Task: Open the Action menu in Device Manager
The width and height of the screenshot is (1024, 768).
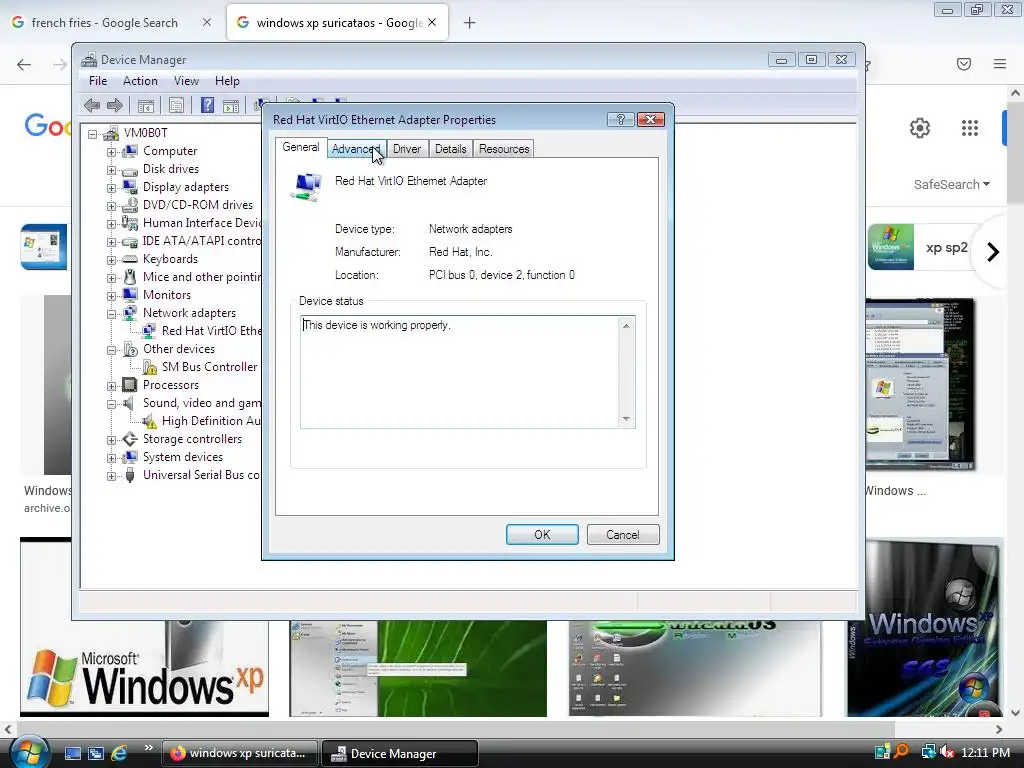Action: 140,81
